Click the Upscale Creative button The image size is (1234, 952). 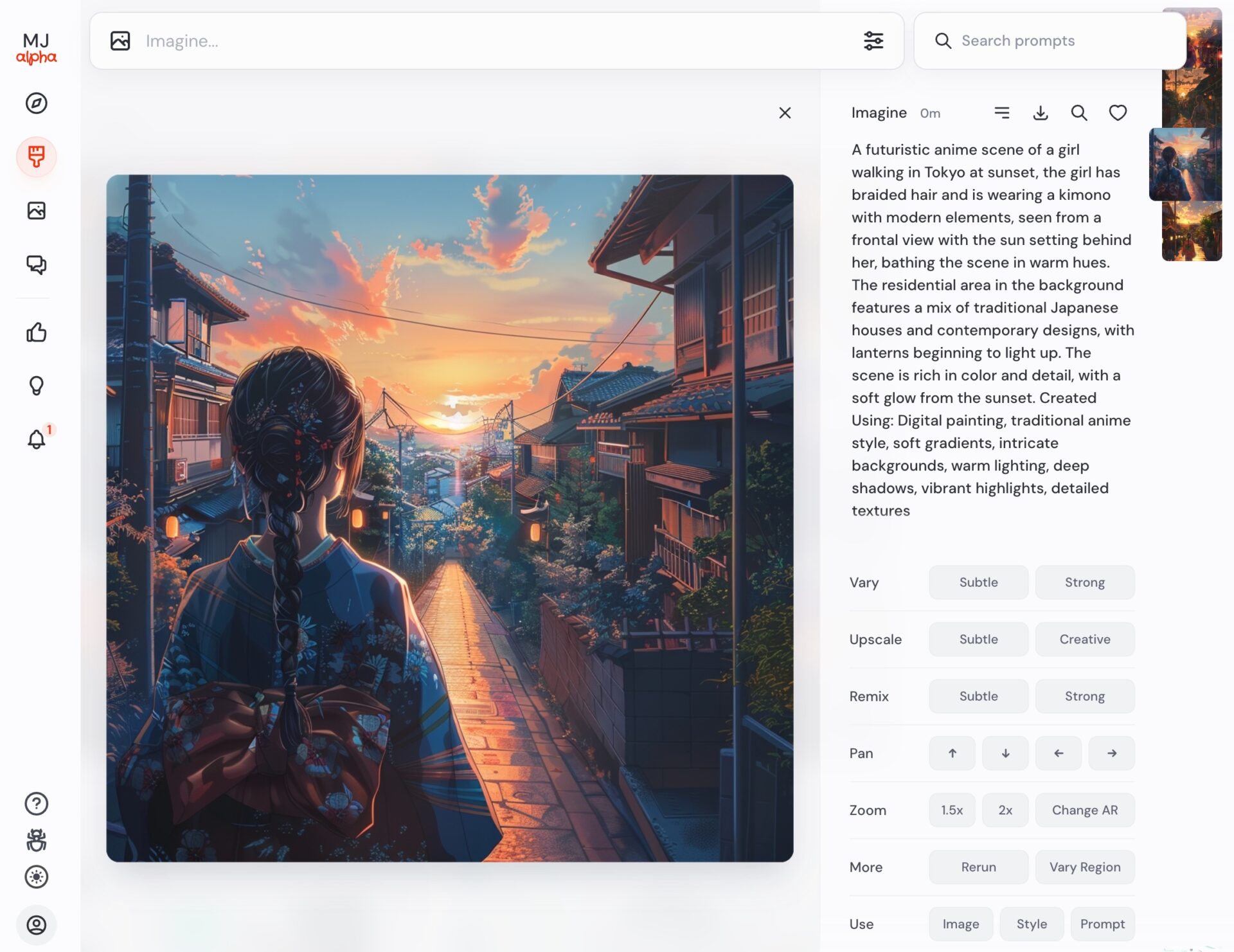coord(1084,639)
